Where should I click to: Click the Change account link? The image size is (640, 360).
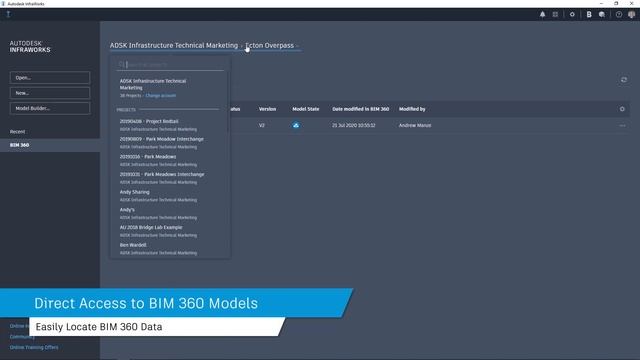(x=161, y=96)
